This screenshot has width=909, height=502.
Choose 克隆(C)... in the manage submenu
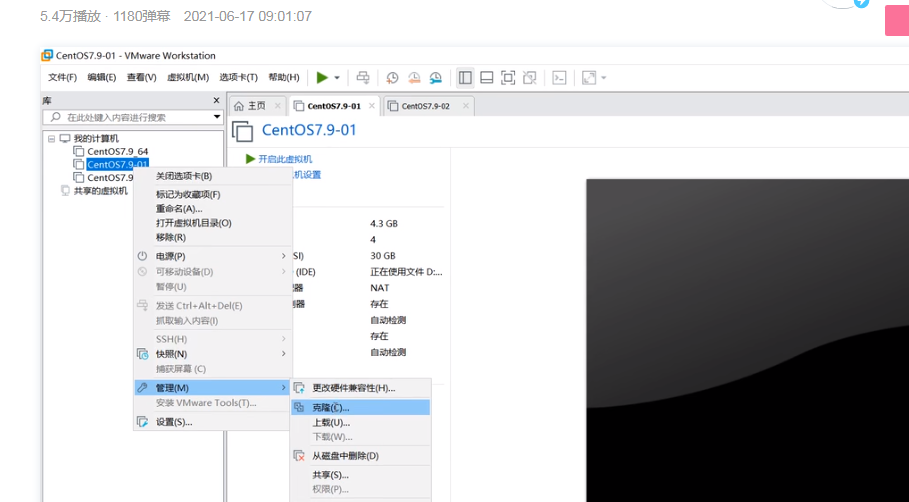(361, 408)
